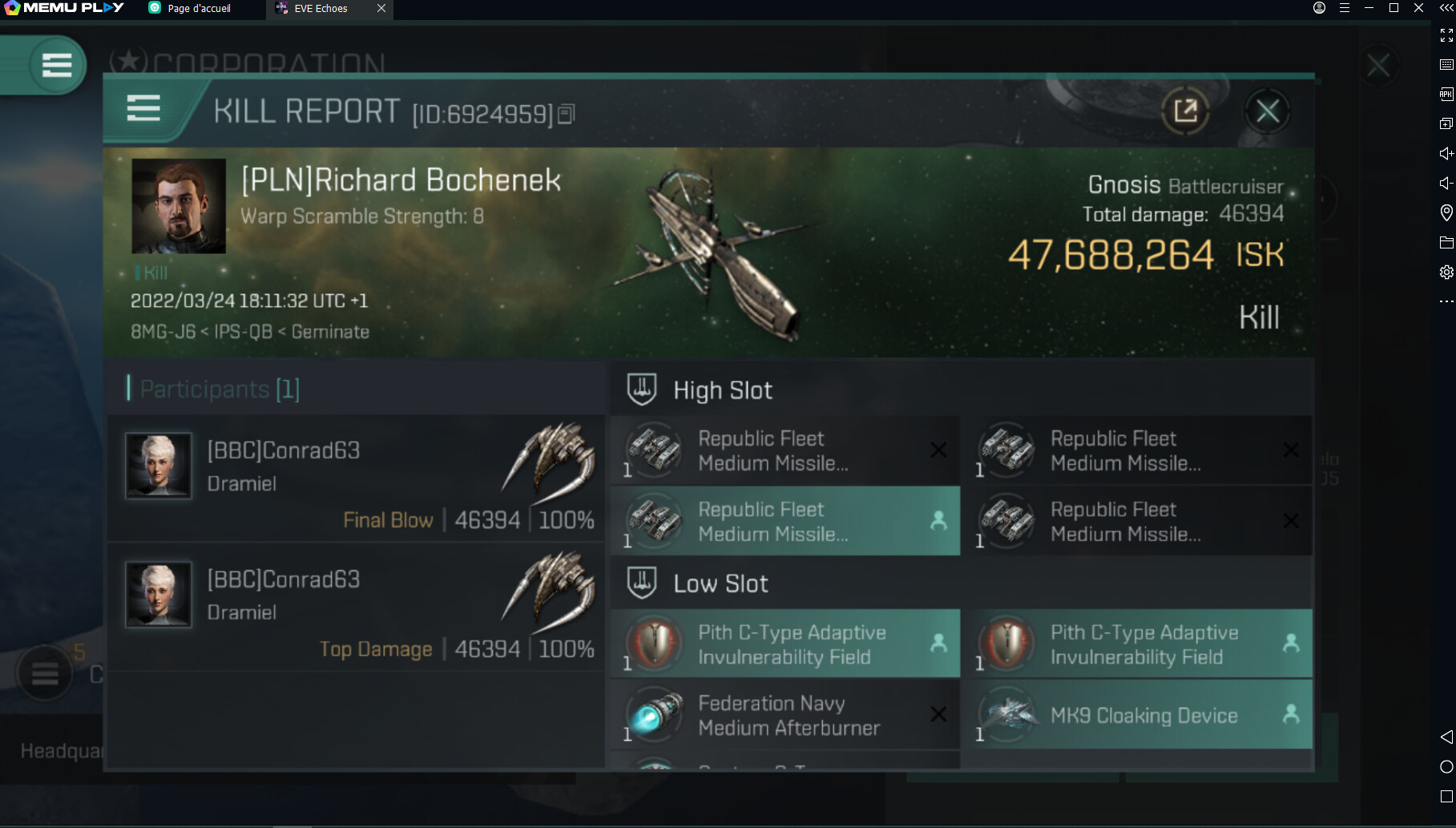Open the kill report hamburger menu
1456x828 pixels.
[143, 108]
